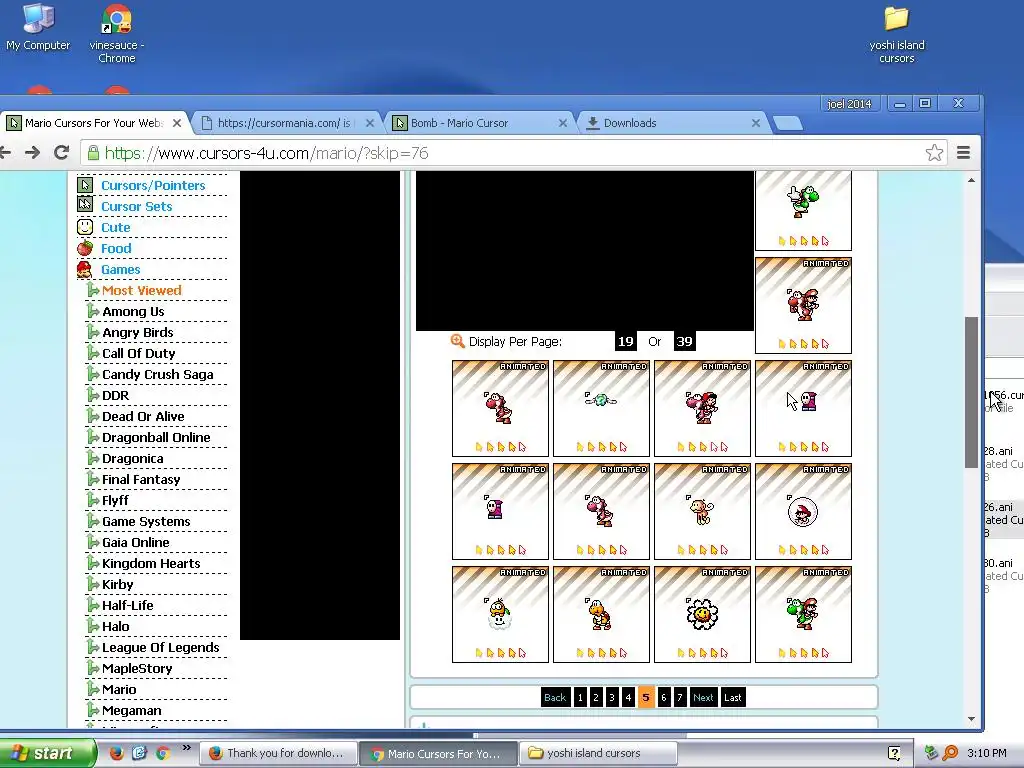This screenshot has width=1024, height=768.
Task: Bookmark page with star icon
Action: pos(934,153)
